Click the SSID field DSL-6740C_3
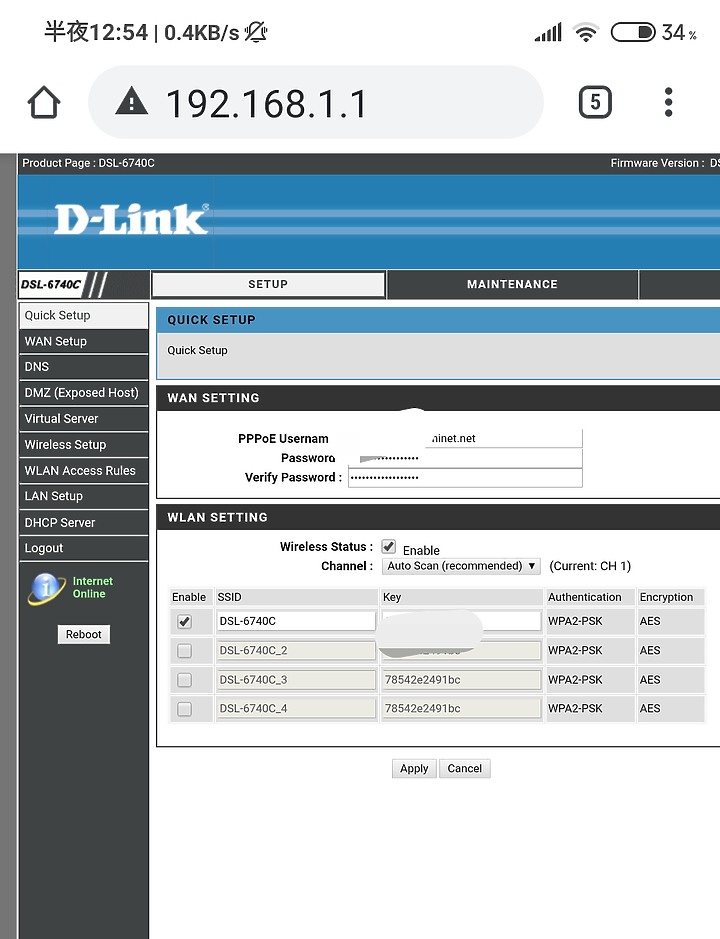Screen dimensions: 720x939 296,680
